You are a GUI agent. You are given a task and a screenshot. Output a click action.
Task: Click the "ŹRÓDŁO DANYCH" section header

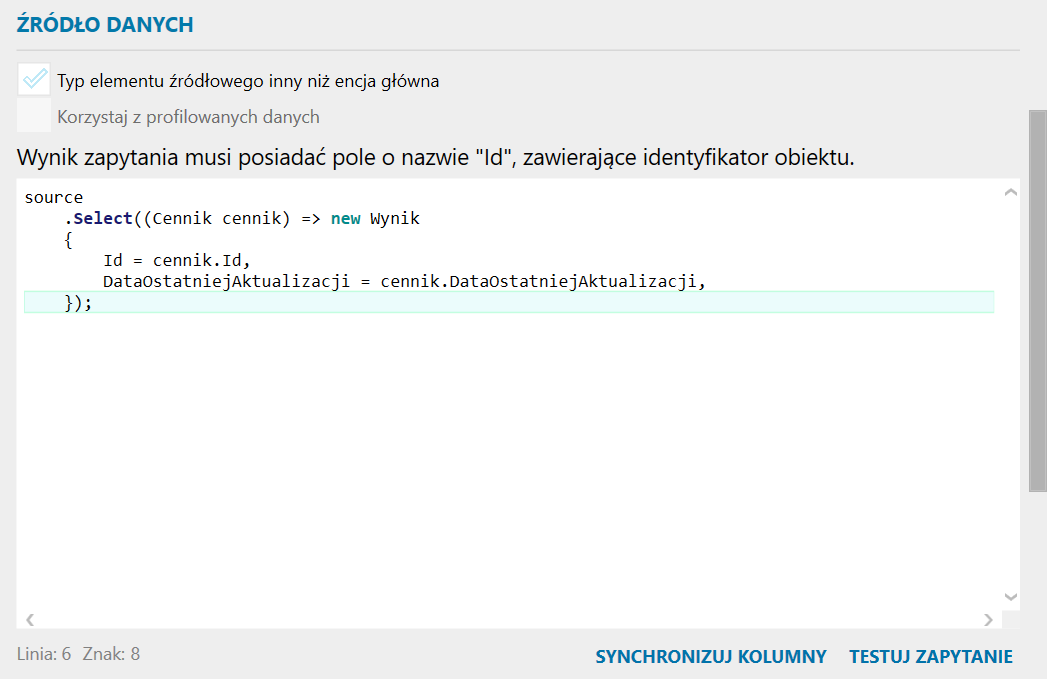coord(105,25)
